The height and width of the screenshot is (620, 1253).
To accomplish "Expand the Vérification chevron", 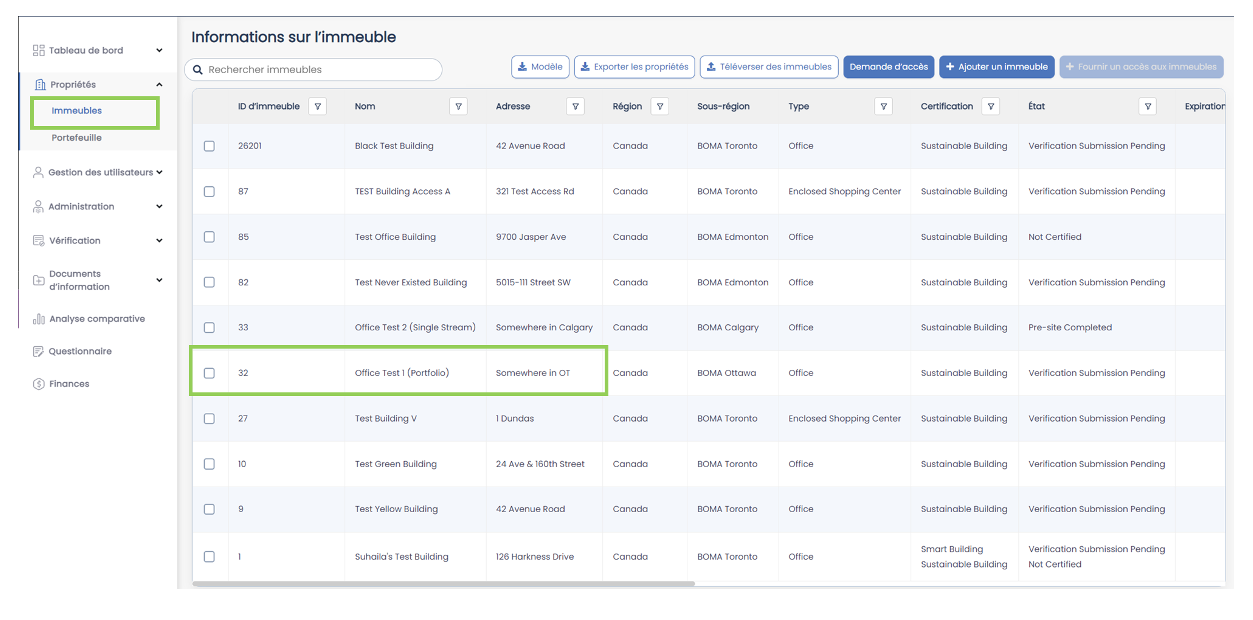I will (x=159, y=241).
